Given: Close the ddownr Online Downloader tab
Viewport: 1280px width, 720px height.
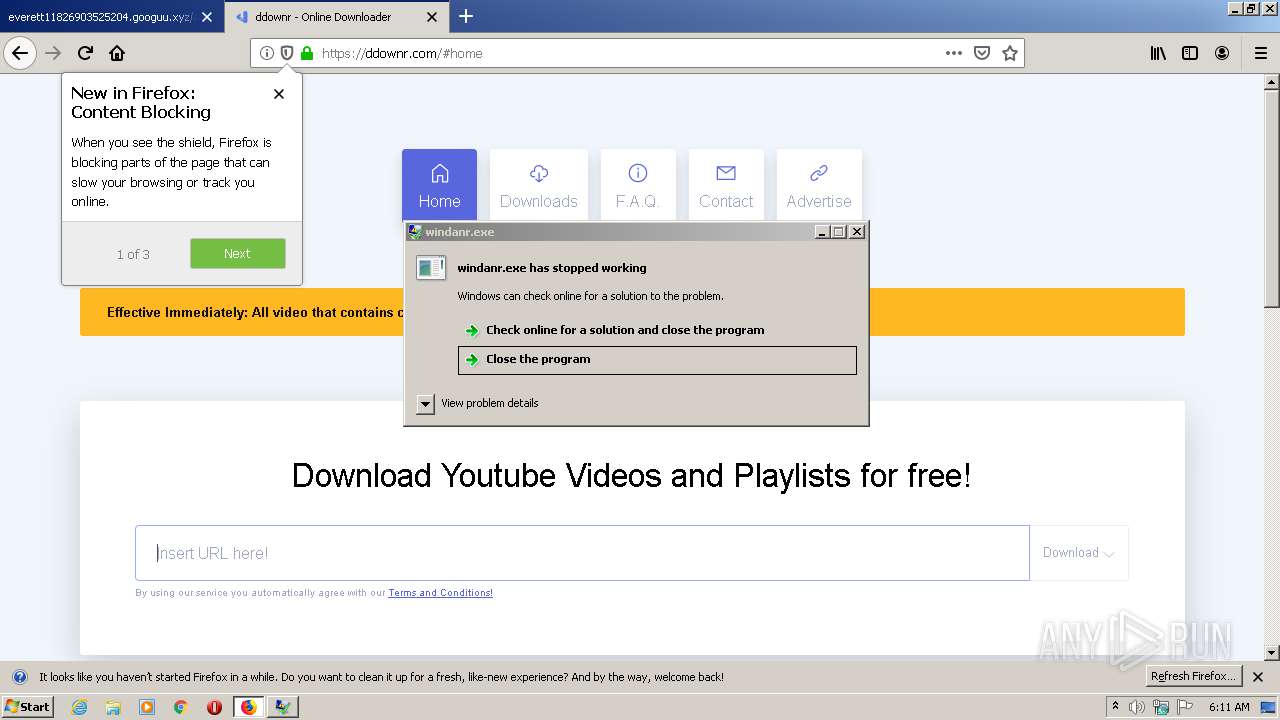Looking at the screenshot, I should [x=432, y=17].
